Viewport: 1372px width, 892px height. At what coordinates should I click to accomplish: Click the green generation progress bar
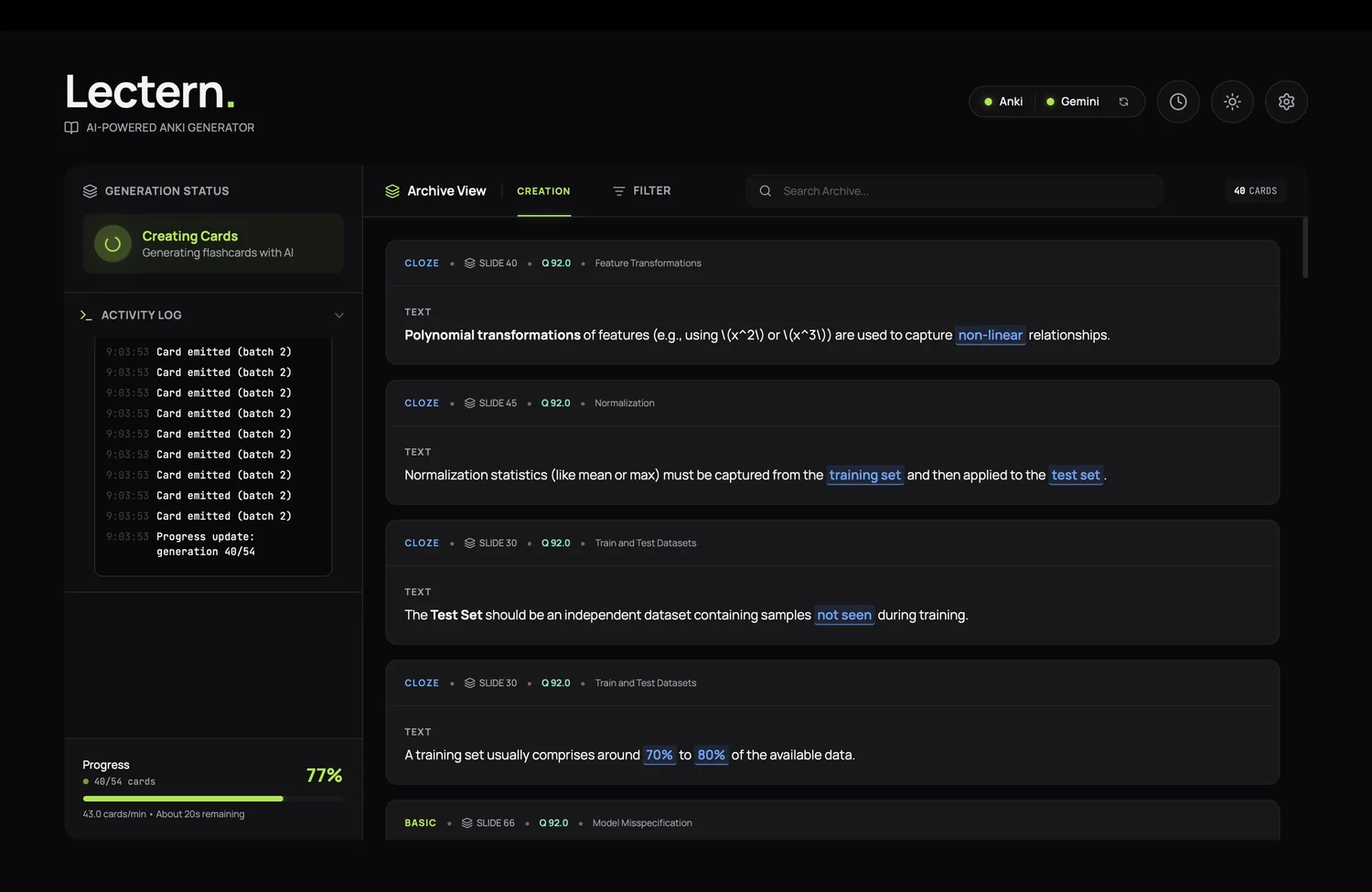coord(183,799)
